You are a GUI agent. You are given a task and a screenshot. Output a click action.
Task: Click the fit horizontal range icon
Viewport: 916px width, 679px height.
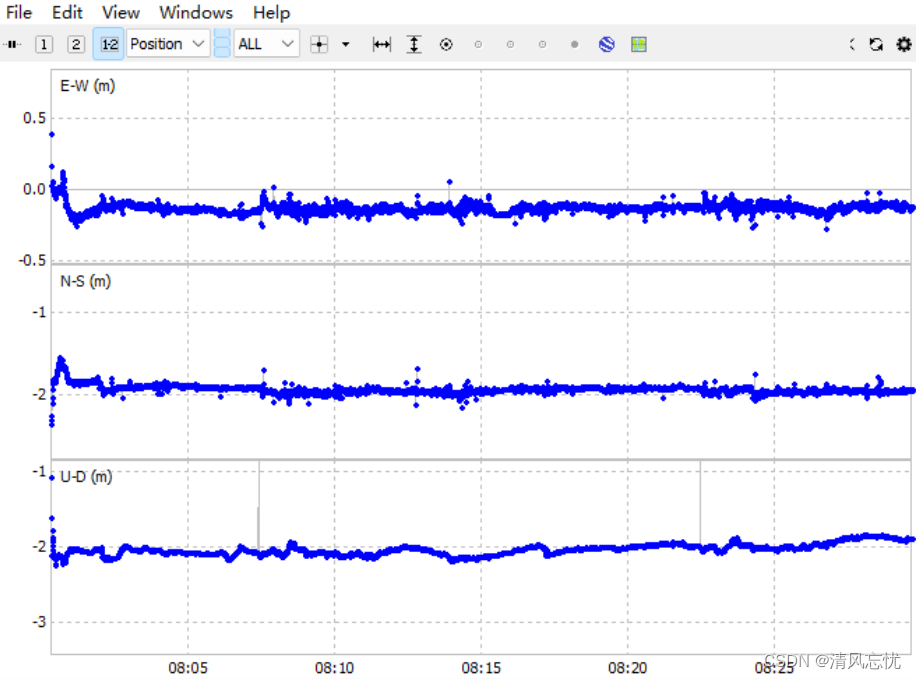click(x=381, y=44)
